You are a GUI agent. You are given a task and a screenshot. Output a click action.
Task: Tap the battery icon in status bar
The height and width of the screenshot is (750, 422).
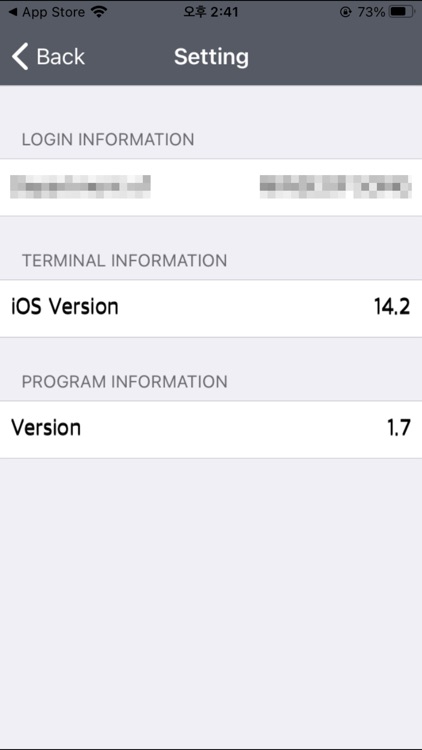tap(401, 12)
